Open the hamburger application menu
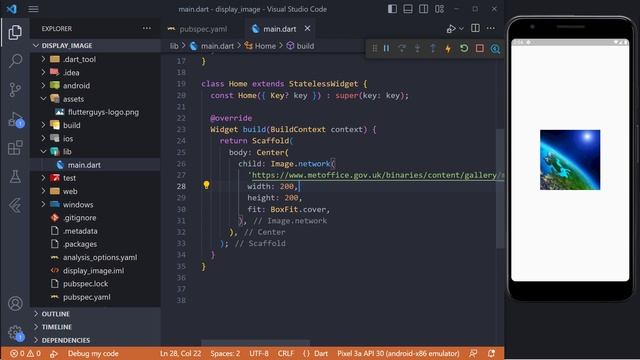Screen dimensions: 640x360 click(x=33, y=9)
